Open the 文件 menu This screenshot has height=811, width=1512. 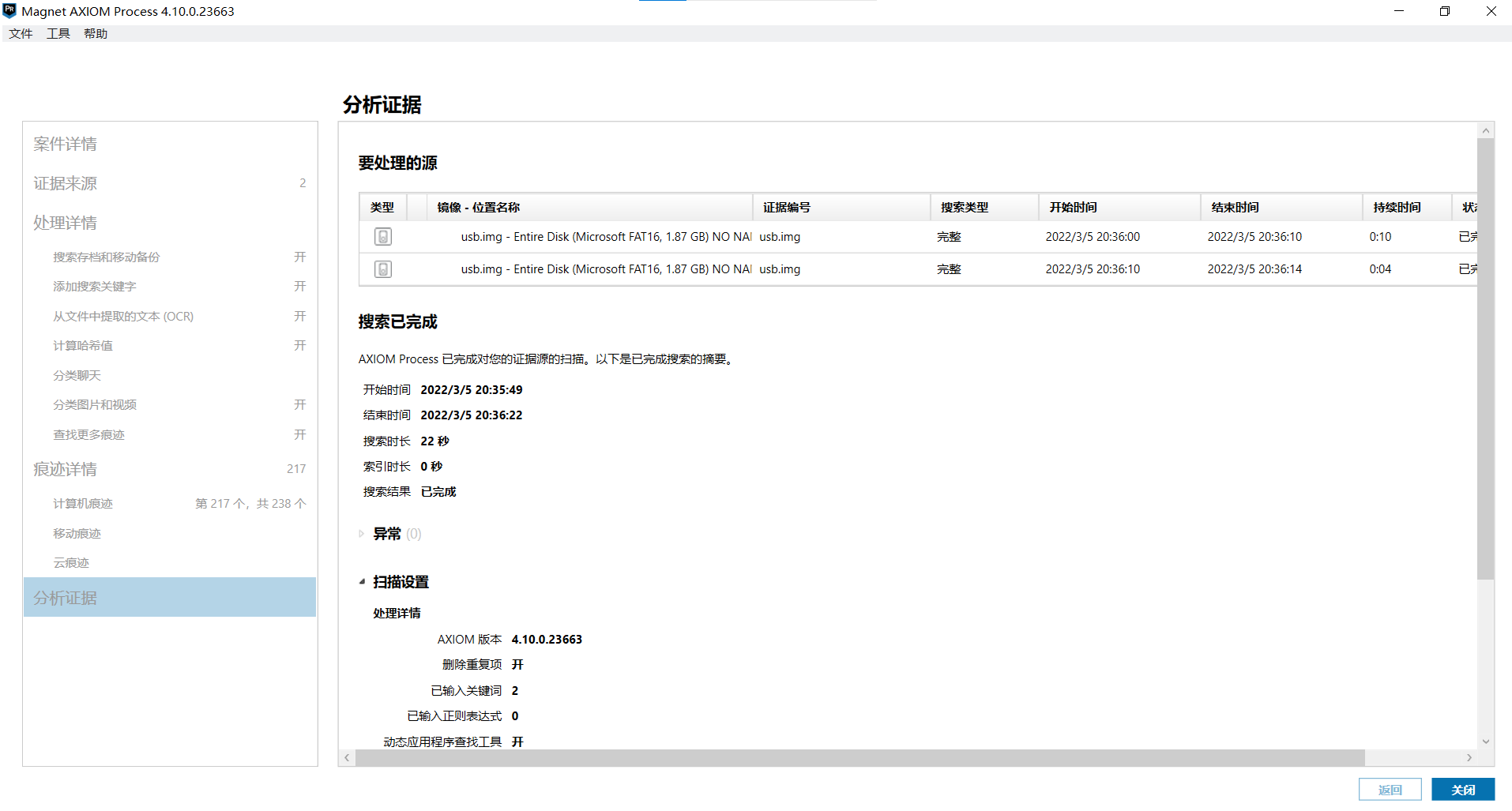[x=21, y=33]
